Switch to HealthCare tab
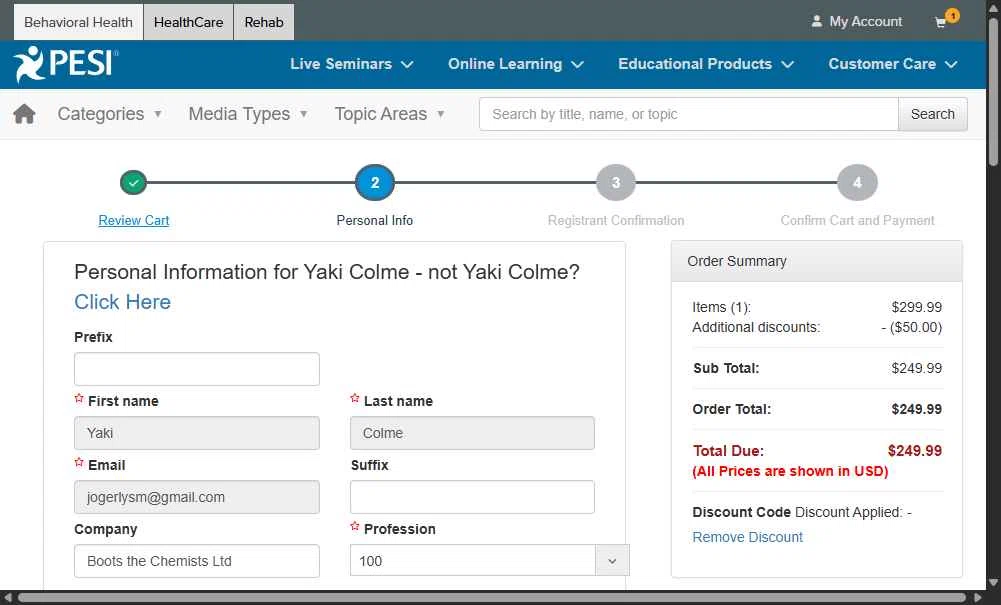This screenshot has width=1001, height=605. click(188, 22)
